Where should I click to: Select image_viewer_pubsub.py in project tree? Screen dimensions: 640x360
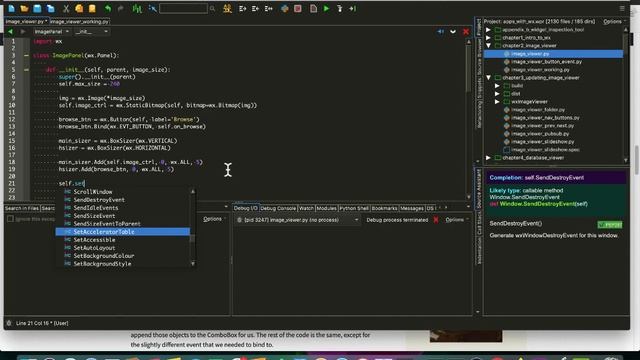540,133
